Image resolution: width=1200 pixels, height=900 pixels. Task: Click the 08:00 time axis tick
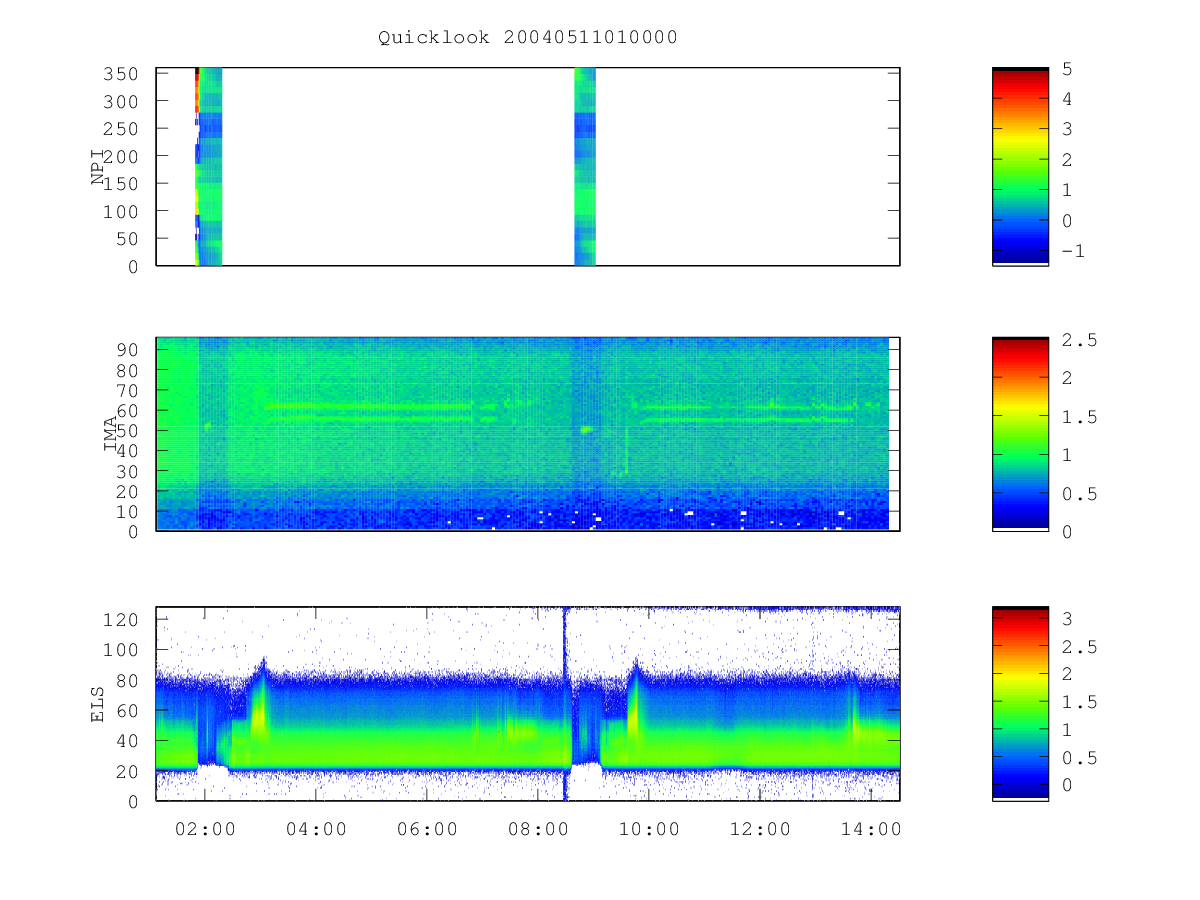click(x=538, y=828)
